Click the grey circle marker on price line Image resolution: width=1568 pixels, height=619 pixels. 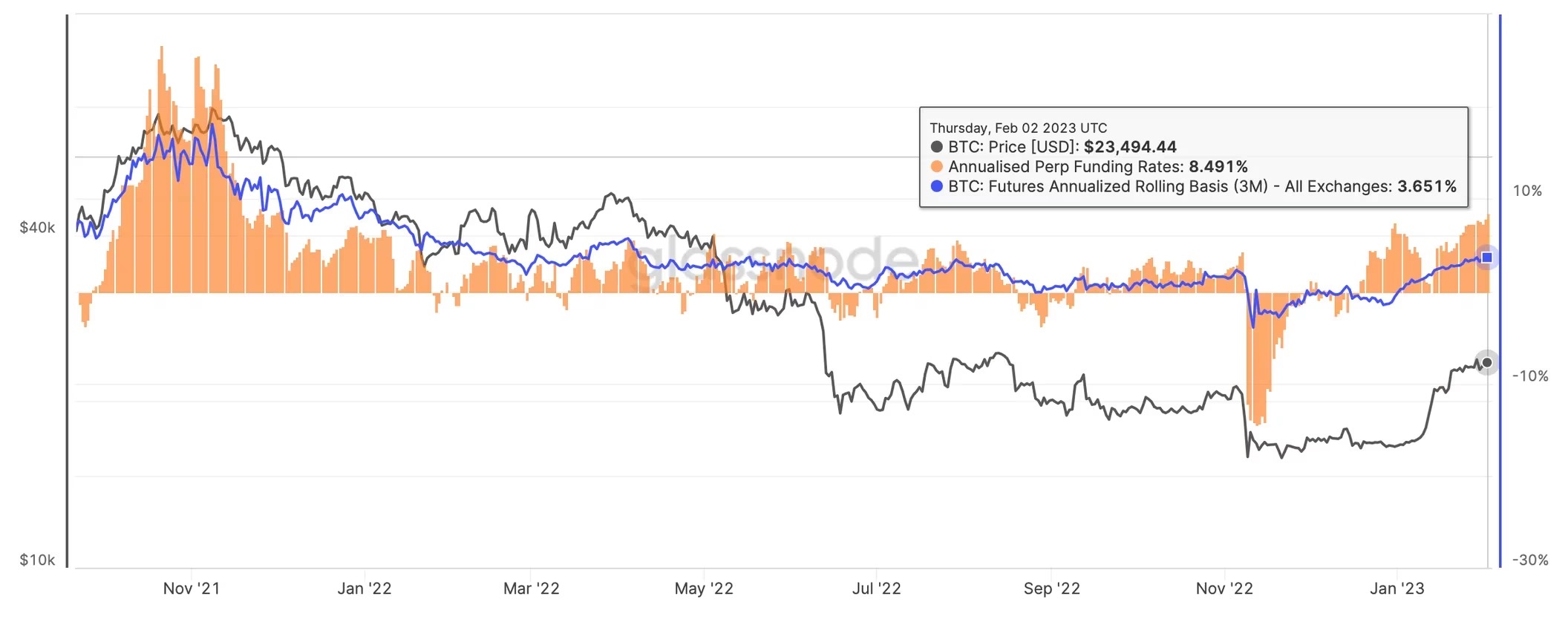[1486, 362]
